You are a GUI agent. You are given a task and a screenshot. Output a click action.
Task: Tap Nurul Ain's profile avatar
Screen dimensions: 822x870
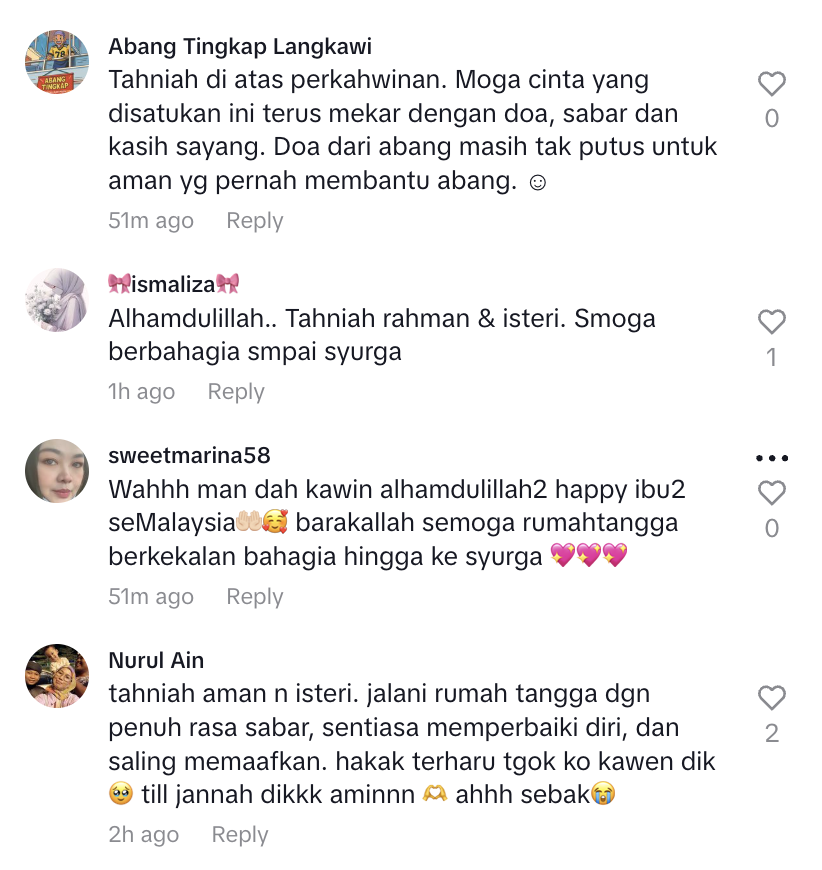pyautogui.click(x=57, y=676)
